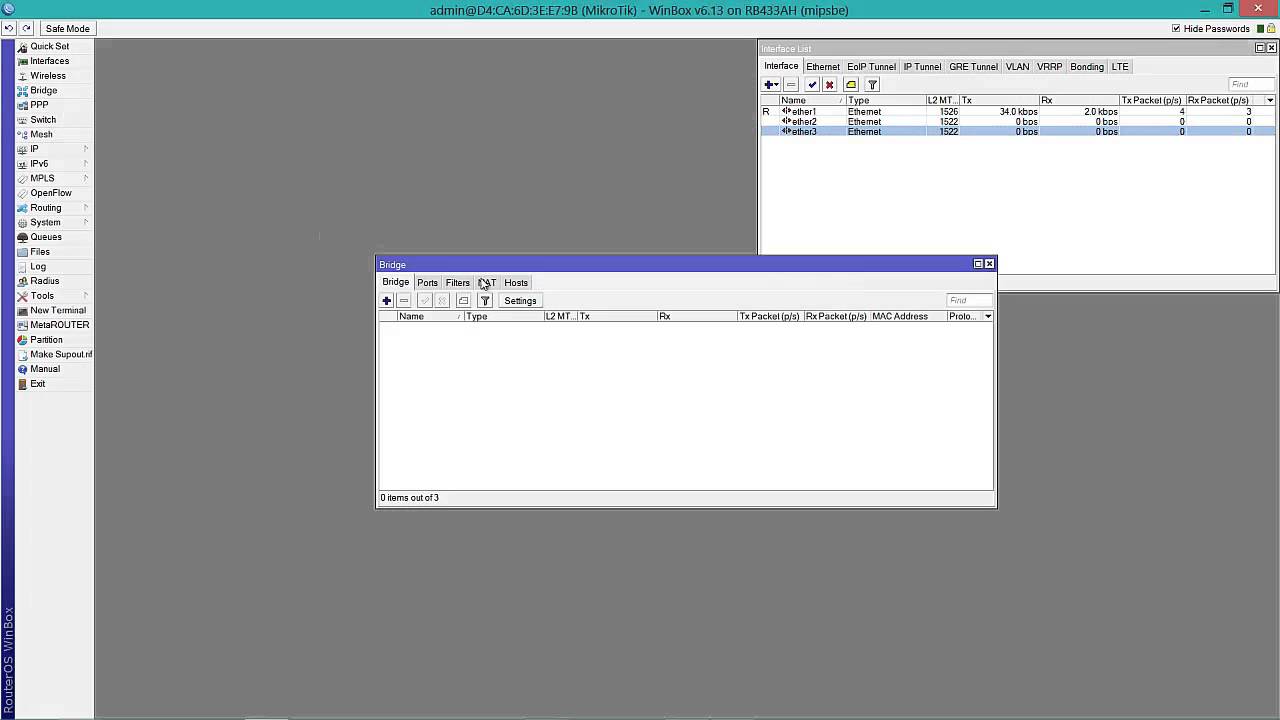This screenshot has width=1280, height=720.
Task: Enable the selected interface with the checkmark icon
Action: [x=812, y=85]
